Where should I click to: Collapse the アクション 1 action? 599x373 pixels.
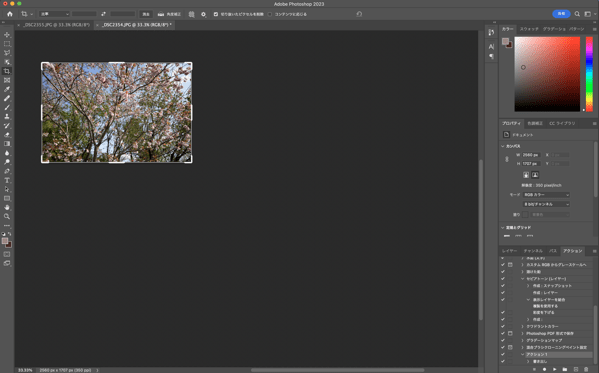pos(523,354)
